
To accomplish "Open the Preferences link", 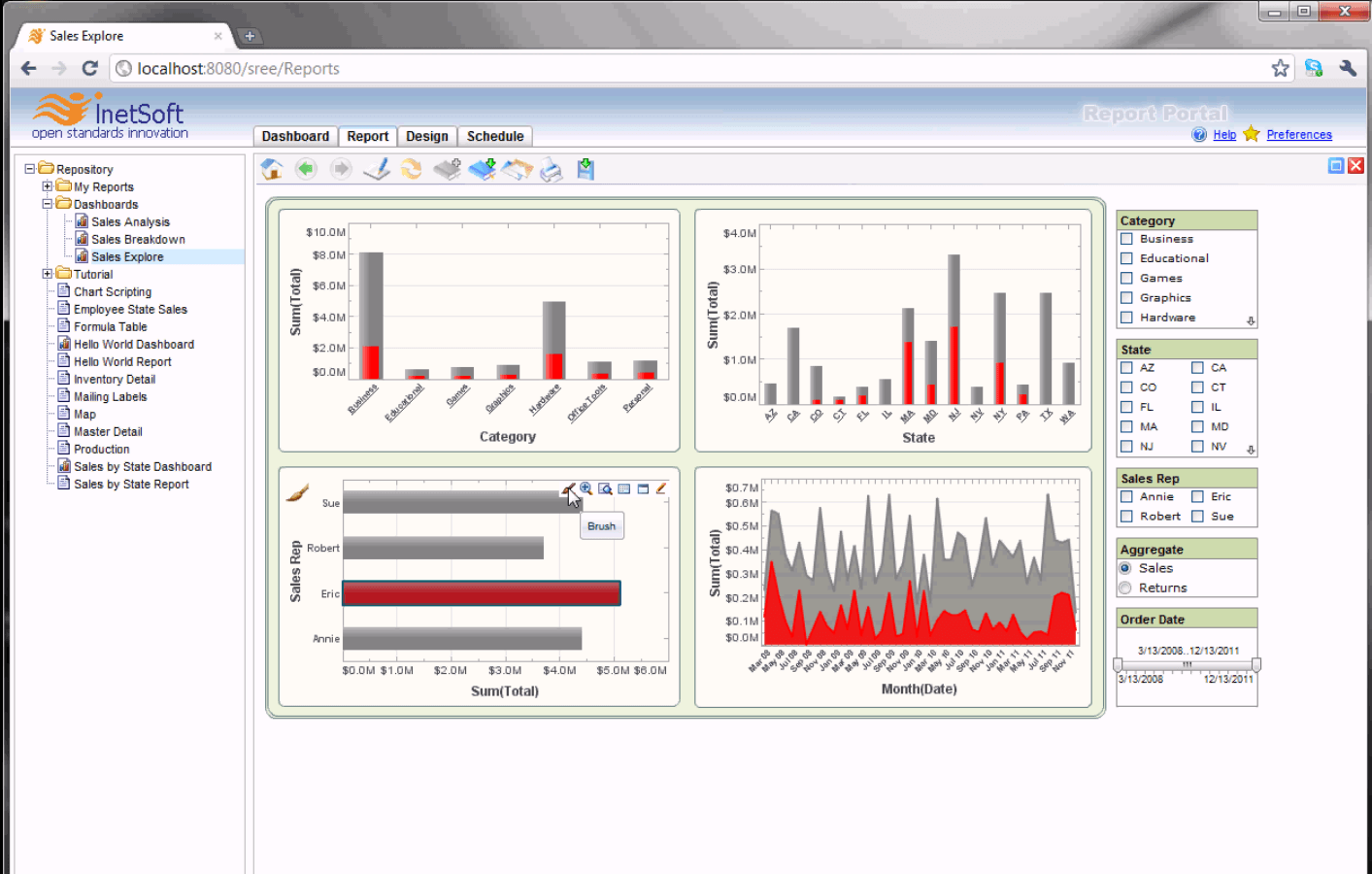I will point(1299,134).
